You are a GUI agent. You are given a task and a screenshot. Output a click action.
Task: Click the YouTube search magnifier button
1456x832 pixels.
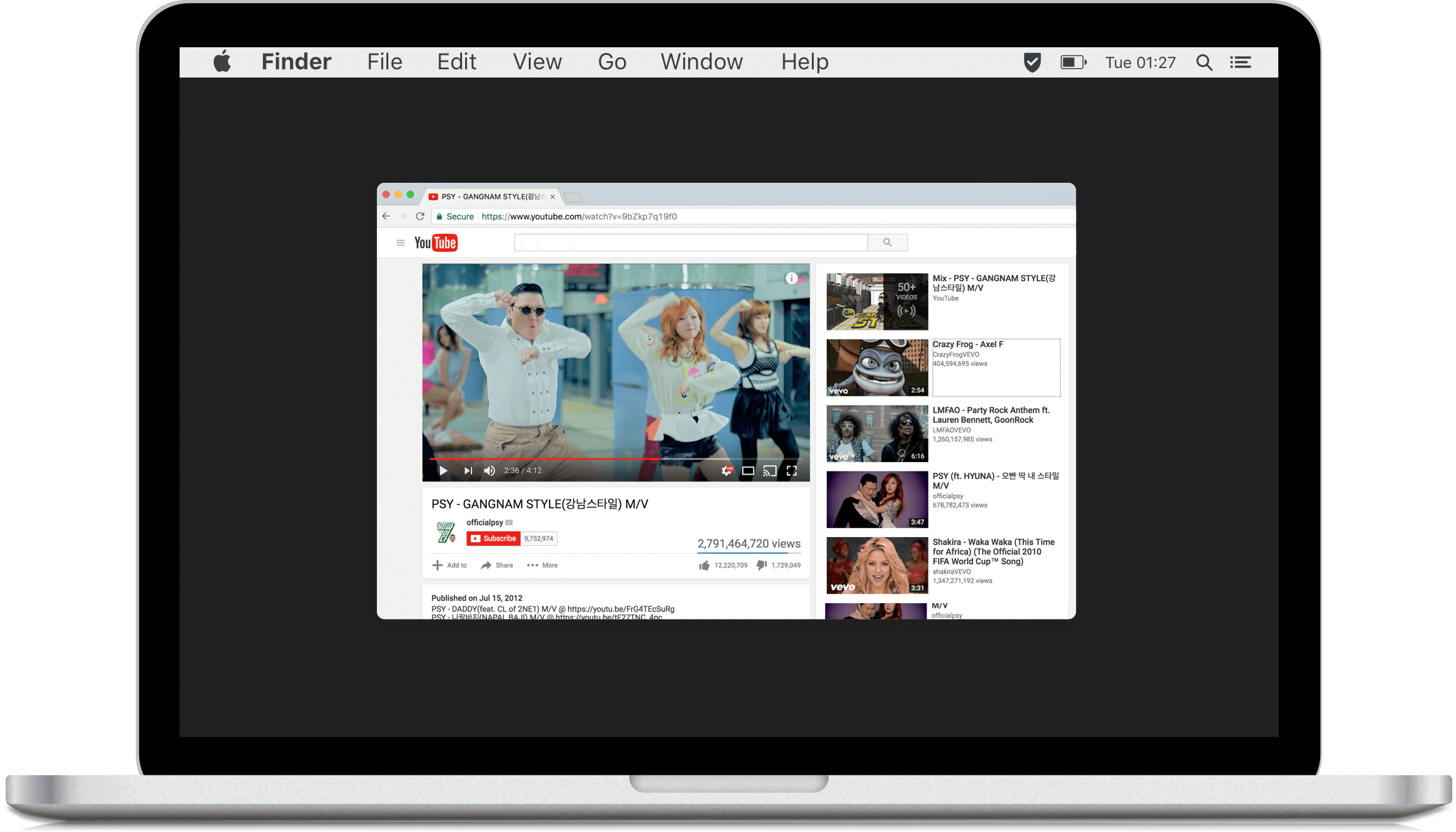click(x=887, y=243)
